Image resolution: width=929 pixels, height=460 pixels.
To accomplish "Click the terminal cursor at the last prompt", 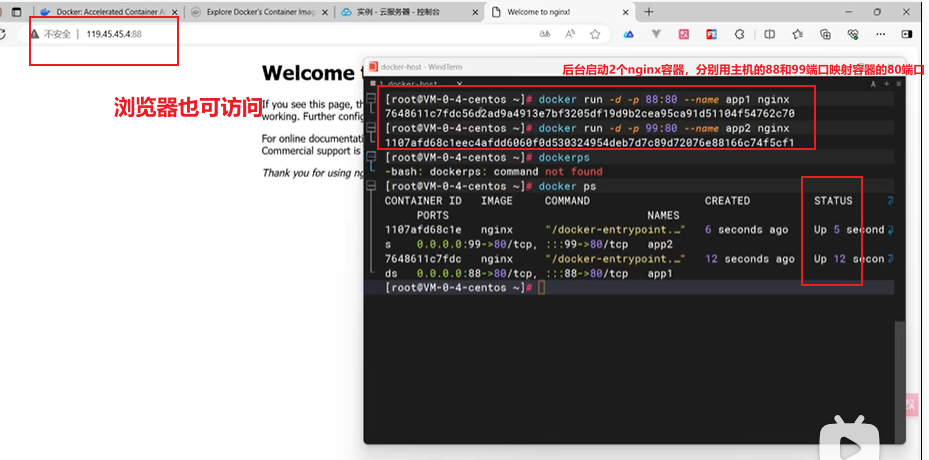I will point(541,288).
